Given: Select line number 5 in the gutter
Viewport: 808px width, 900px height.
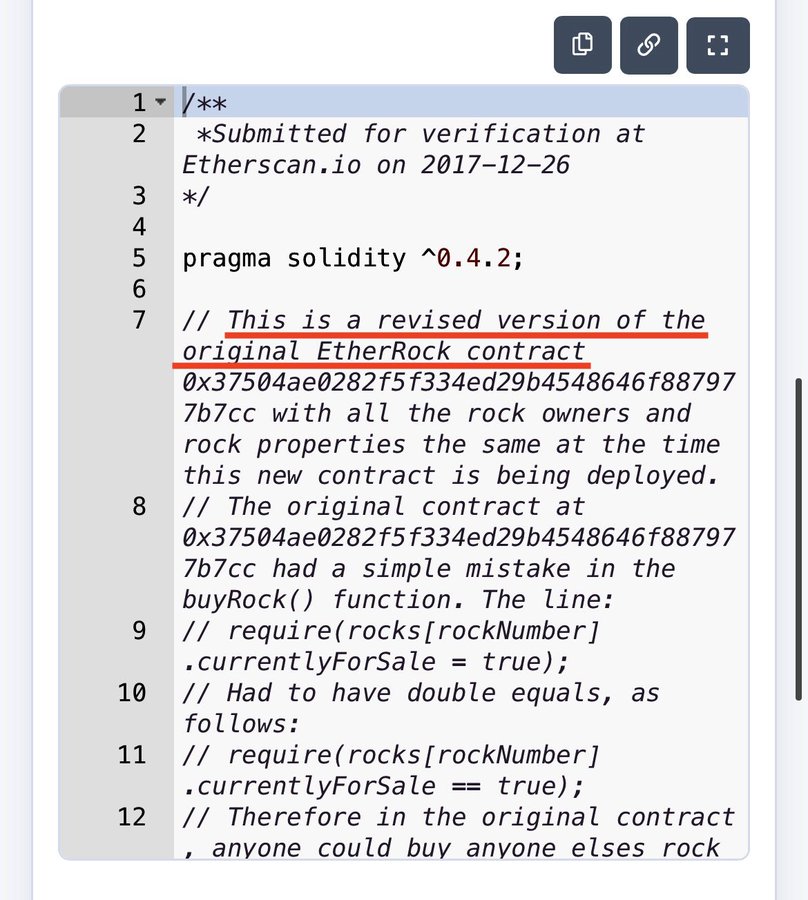Looking at the screenshot, I should pyautogui.click(x=139, y=258).
